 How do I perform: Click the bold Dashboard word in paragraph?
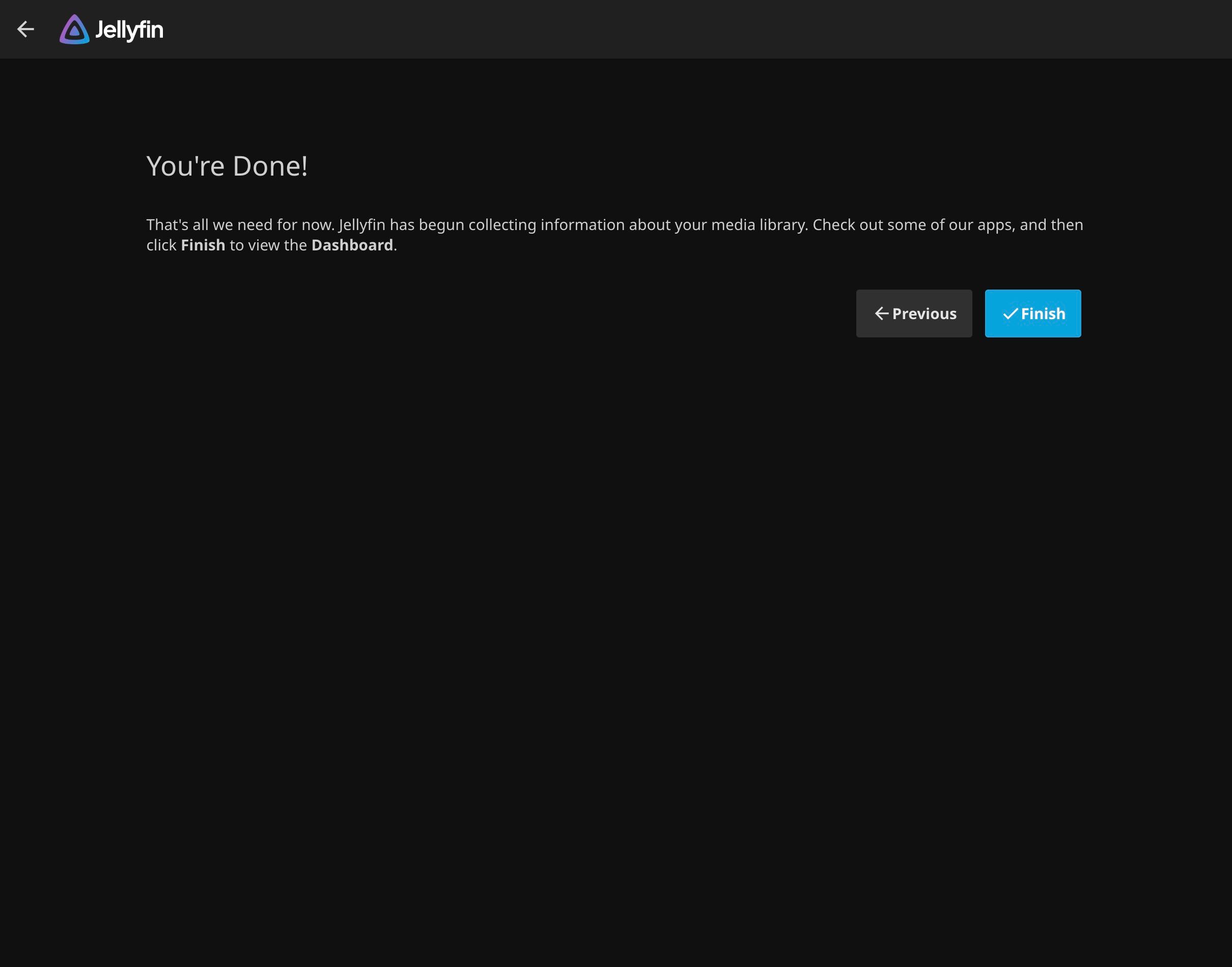pos(352,245)
